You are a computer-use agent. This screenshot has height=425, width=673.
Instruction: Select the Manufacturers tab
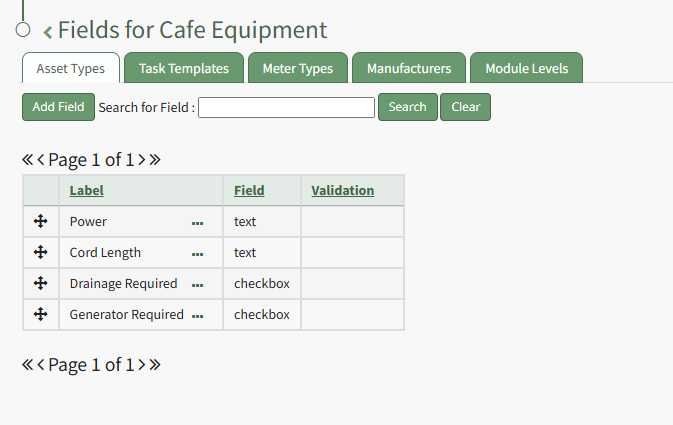[x=408, y=69]
